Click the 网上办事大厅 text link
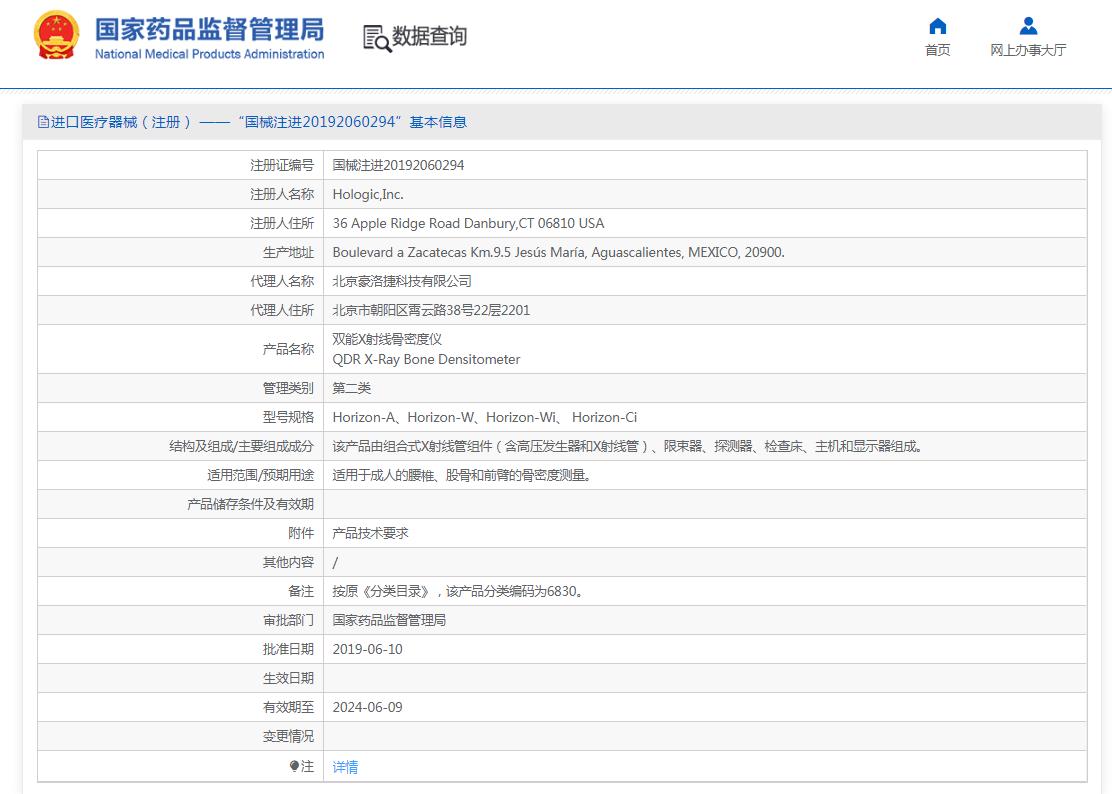Screen dimensions: 1112x794 point(1028,50)
